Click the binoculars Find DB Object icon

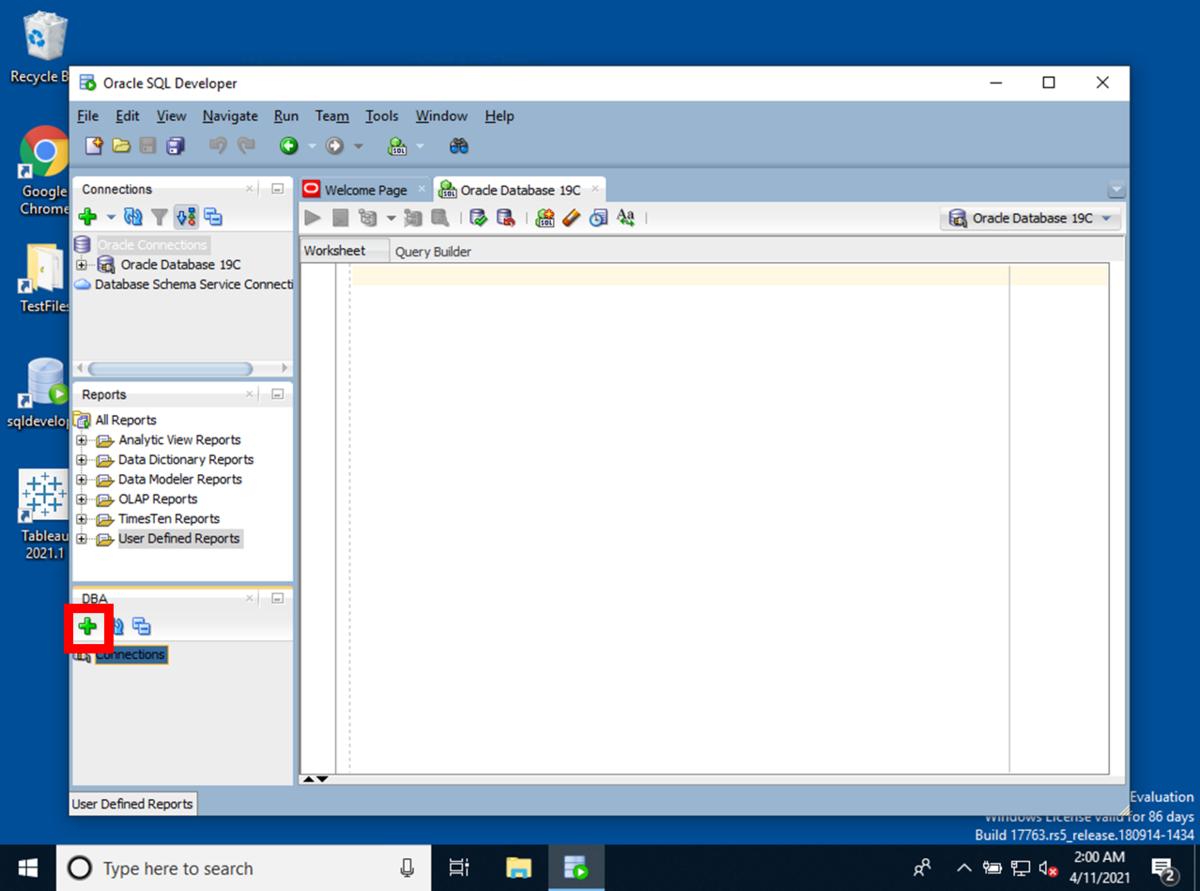click(x=459, y=146)
